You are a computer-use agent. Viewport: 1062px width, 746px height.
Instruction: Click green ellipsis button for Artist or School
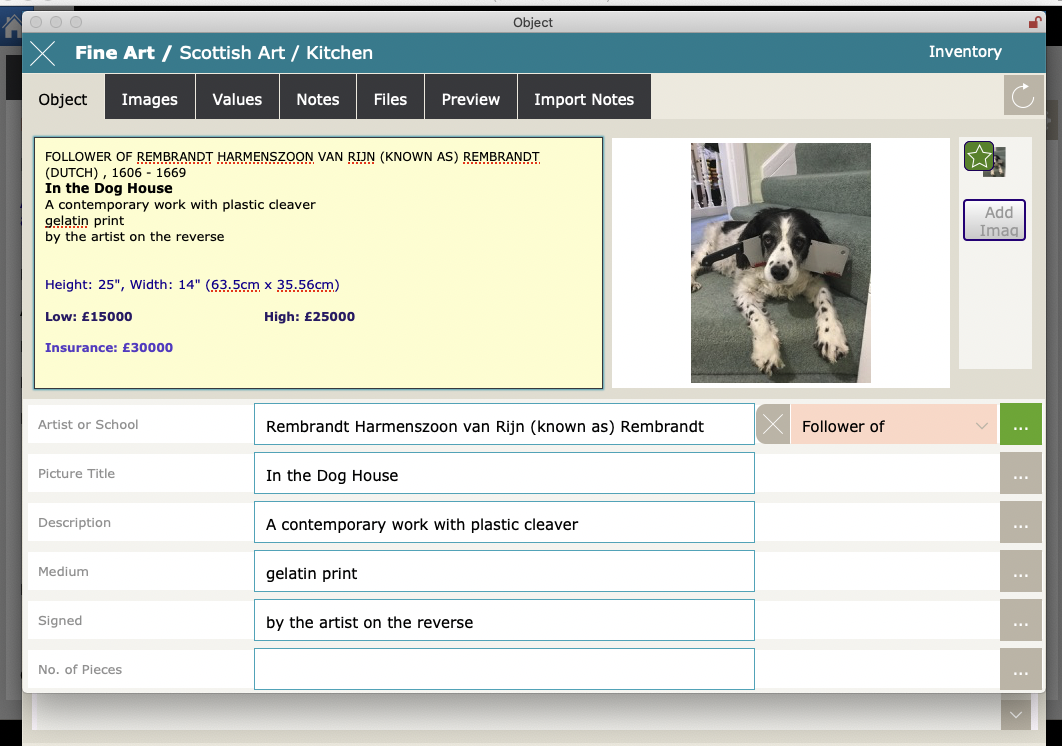pyautogui.click(x=1020, y=425)
